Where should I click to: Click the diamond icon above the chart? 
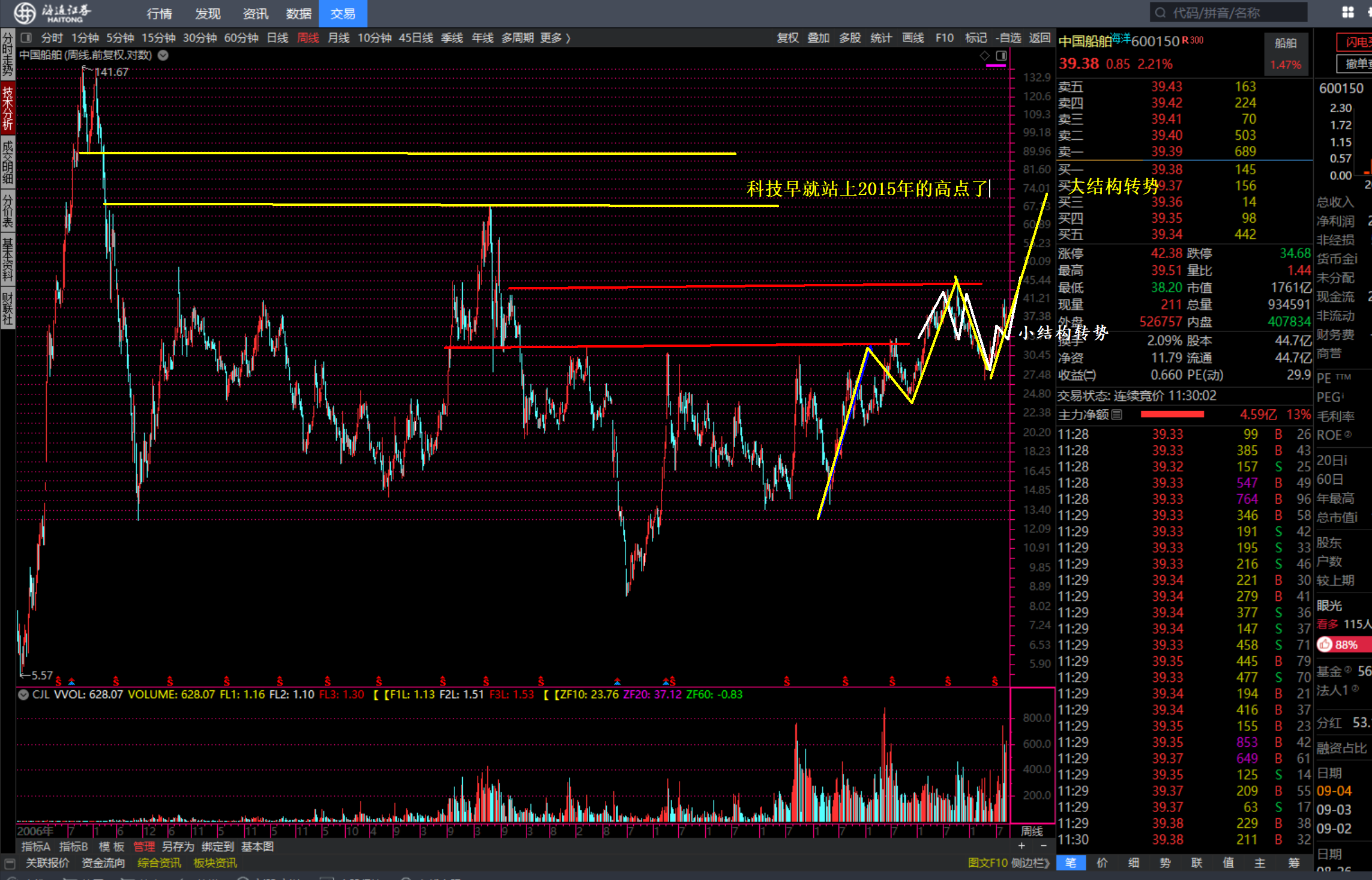(x=985, y=55)
